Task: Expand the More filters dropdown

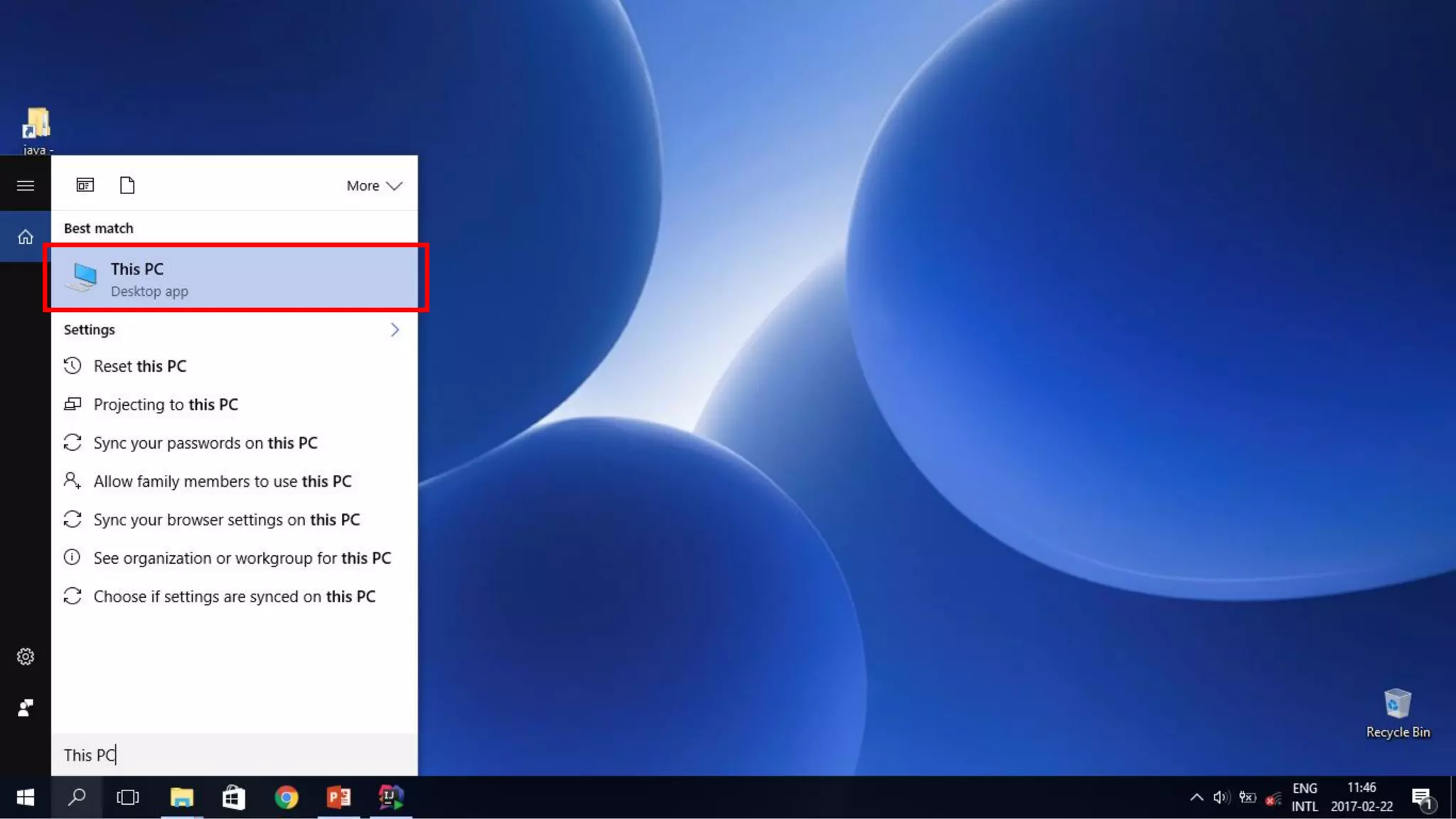Action: point(374,186)
